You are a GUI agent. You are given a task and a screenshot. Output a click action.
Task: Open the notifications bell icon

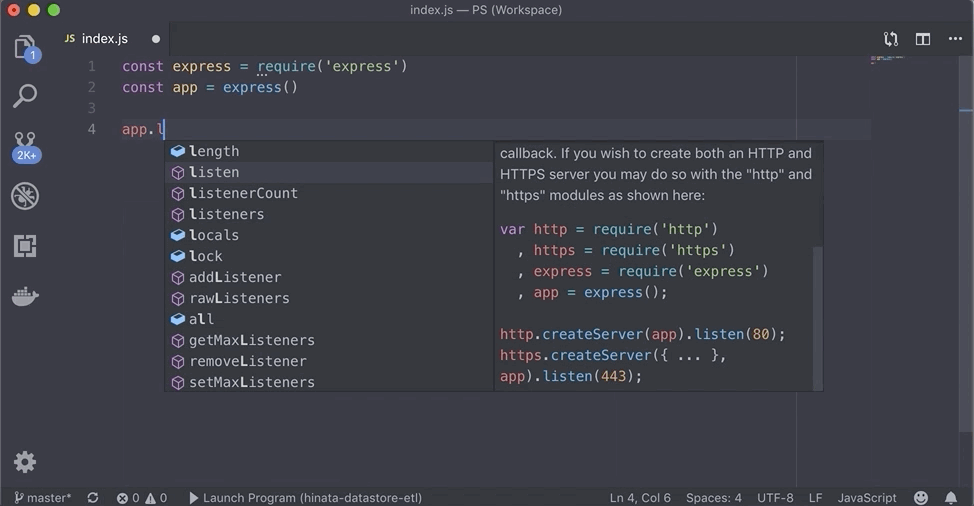coord(951,497)
